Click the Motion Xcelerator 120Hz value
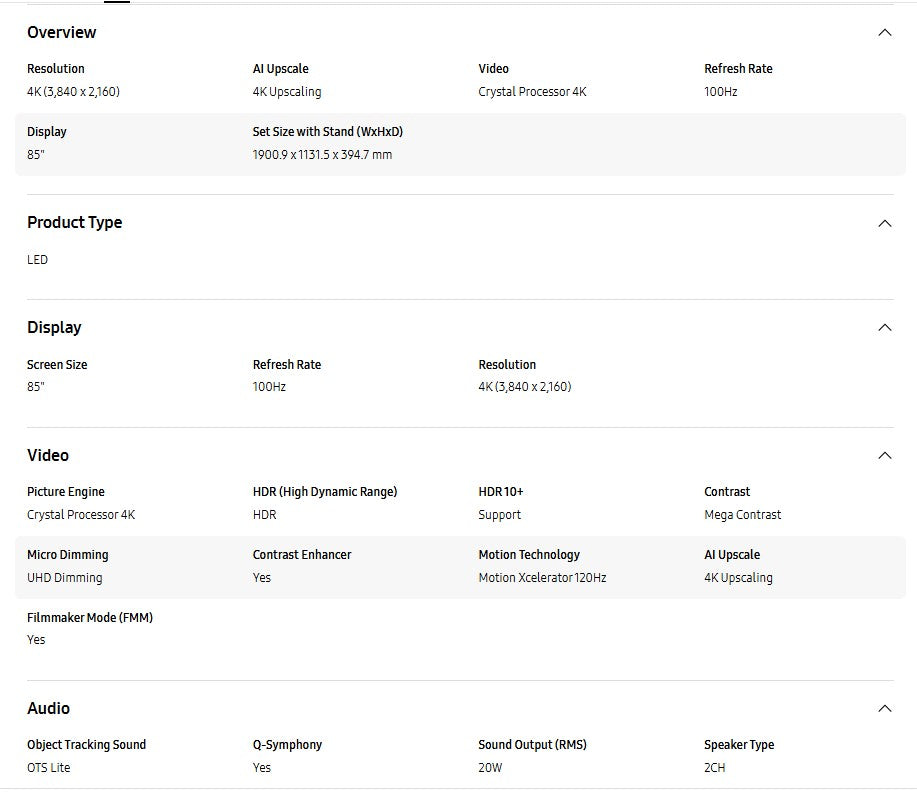The width and height of the screenshot is (917, 792). coord(542,578)
